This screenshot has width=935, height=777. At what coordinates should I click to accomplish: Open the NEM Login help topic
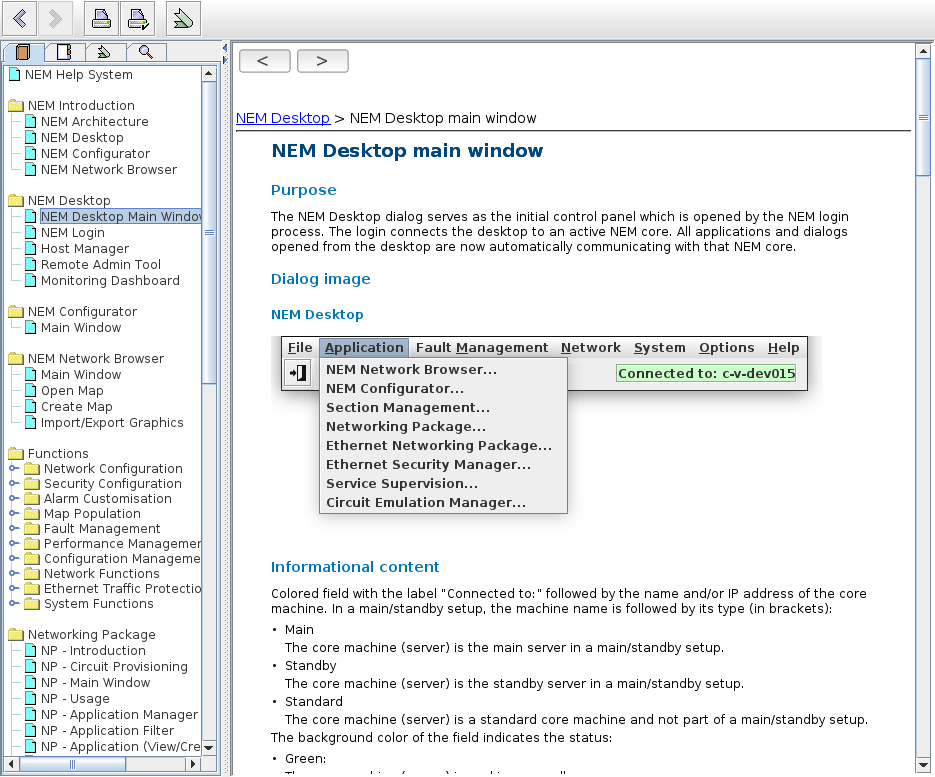tap(72, 233)
